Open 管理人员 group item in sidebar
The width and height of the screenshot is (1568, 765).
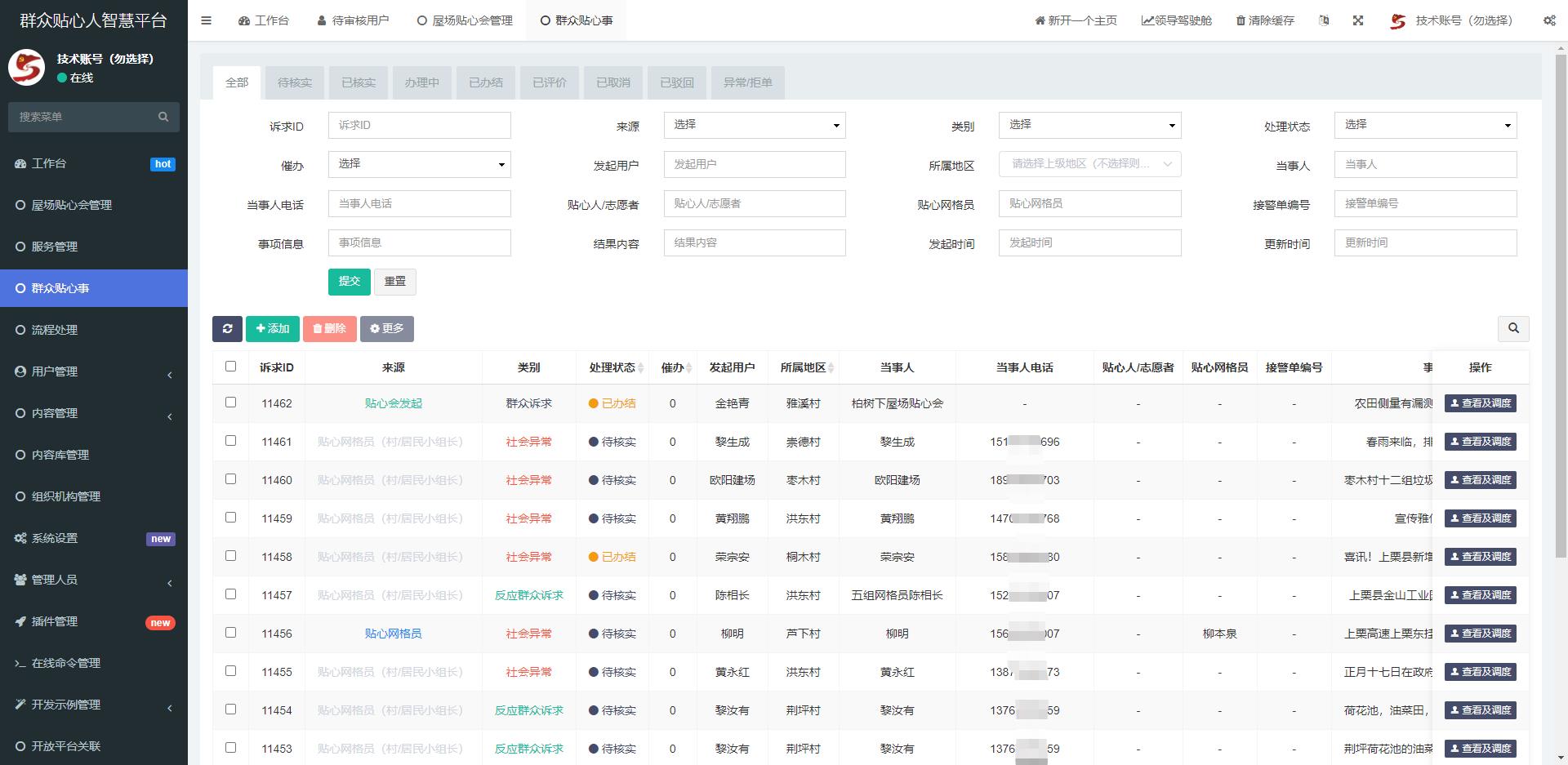[94, 580]
